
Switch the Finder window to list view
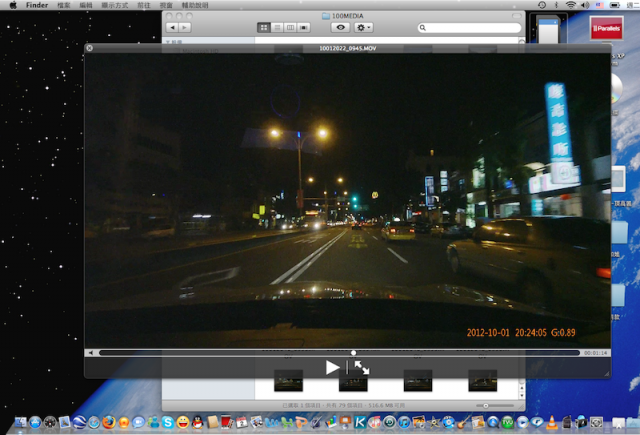(x=277, y=27)
